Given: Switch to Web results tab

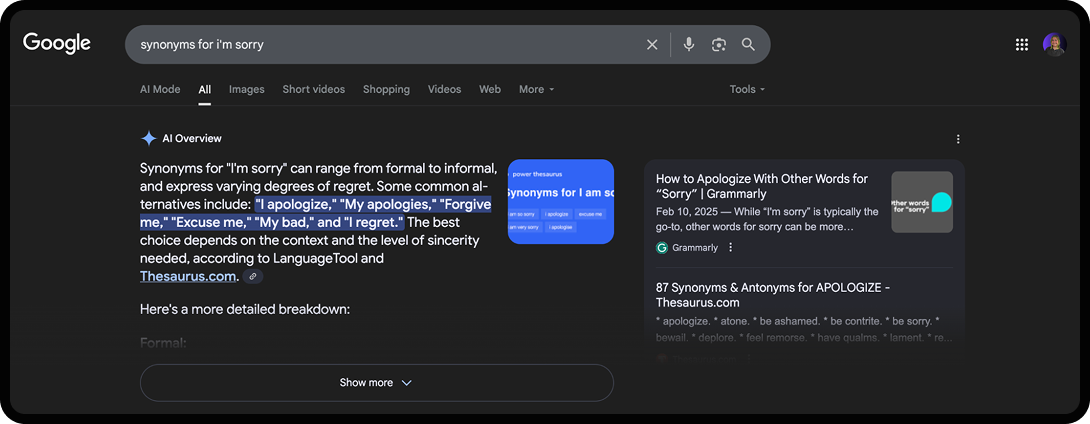Looking at the screenshot, I should (x=490, y=89).
